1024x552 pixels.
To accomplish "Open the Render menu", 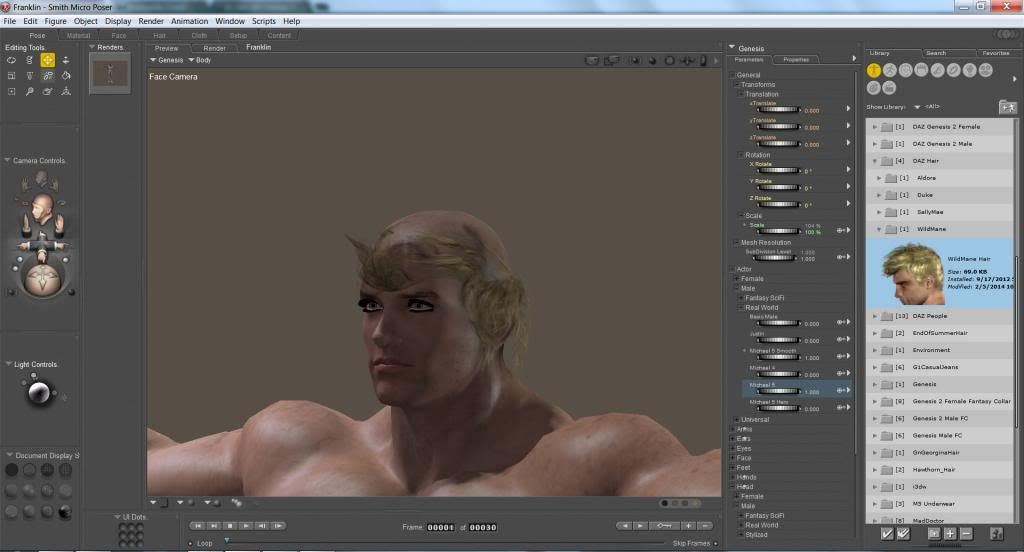I will coord(151,21).
